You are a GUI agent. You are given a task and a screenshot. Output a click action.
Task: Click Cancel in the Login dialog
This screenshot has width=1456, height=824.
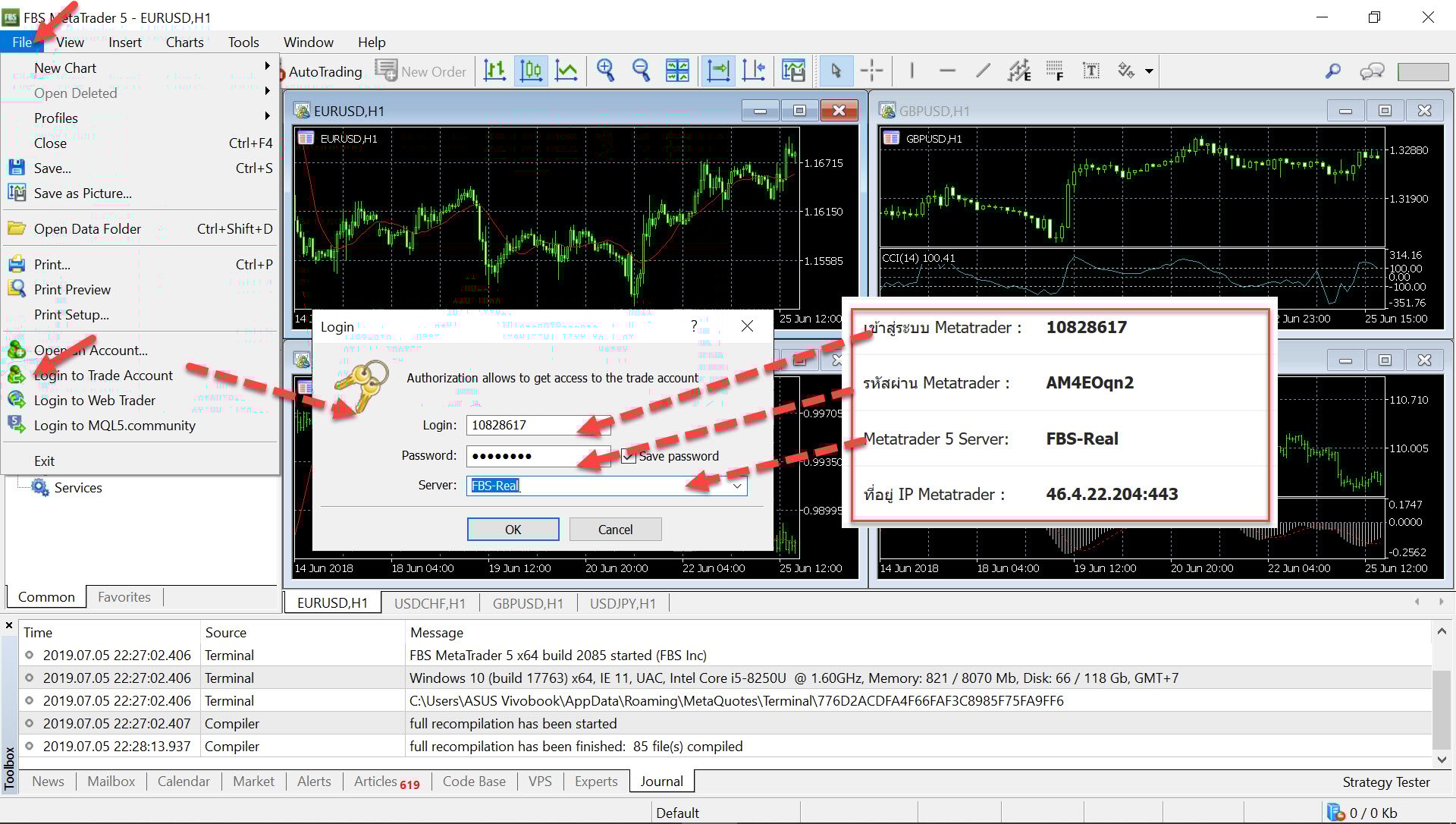click(x=615, y=529)
